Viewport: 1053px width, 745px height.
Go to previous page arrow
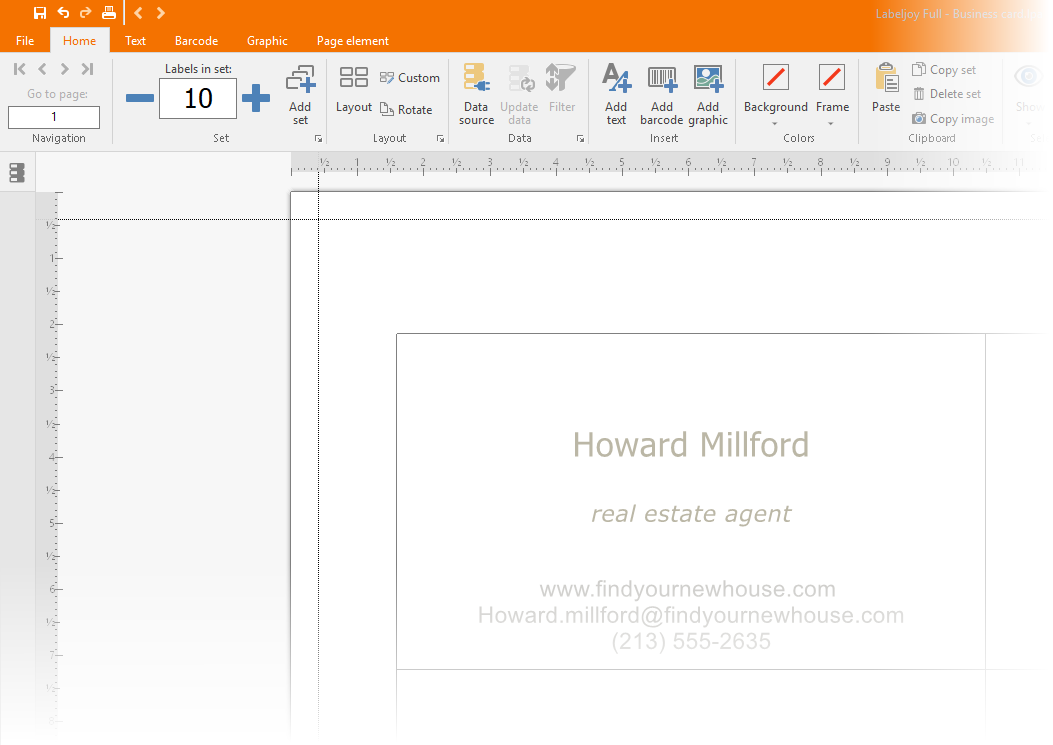42,69
